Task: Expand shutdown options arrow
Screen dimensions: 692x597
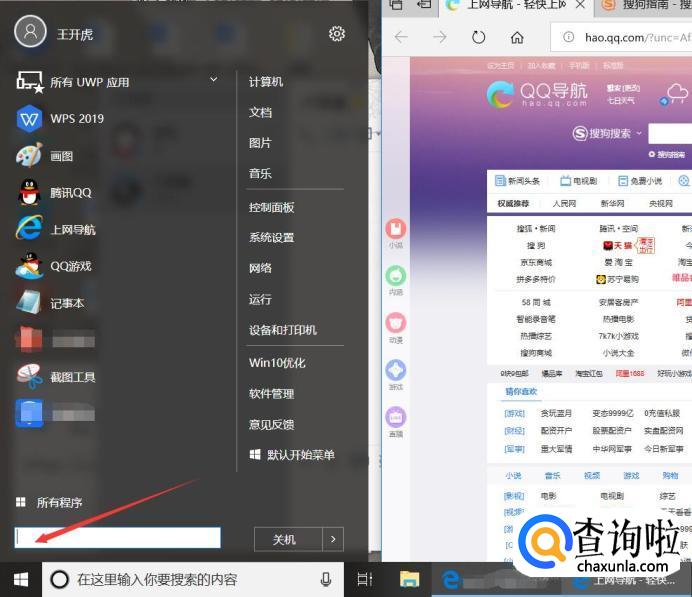Action: [333, 539]
